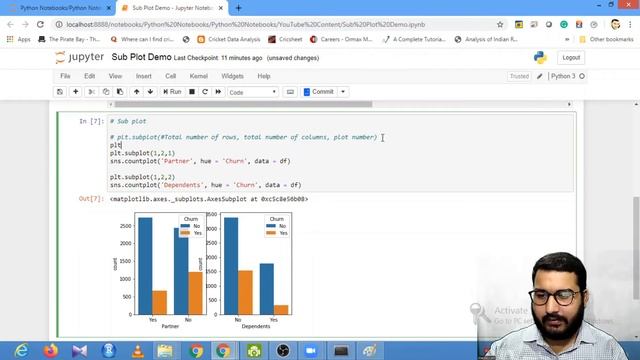The image size is (640, 360).
Task: Click the Trusted notebook indicator
Action: [519, 76]
